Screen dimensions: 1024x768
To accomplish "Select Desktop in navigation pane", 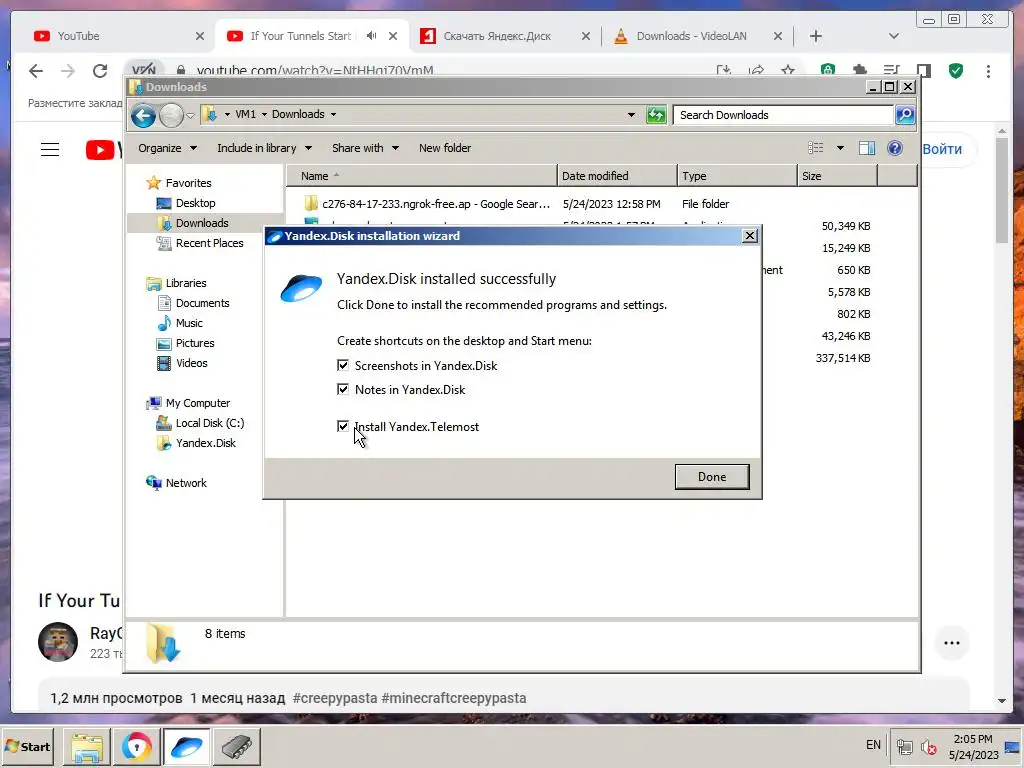I will coord(195,203).
